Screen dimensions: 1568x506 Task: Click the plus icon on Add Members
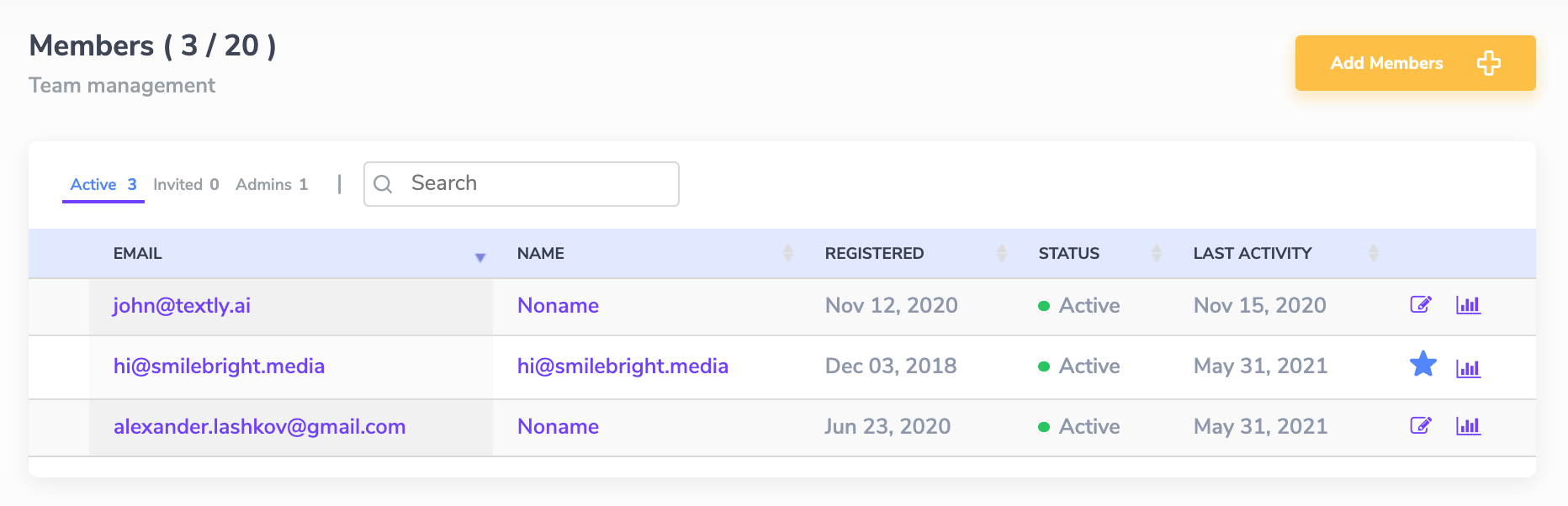point(1488,63)
